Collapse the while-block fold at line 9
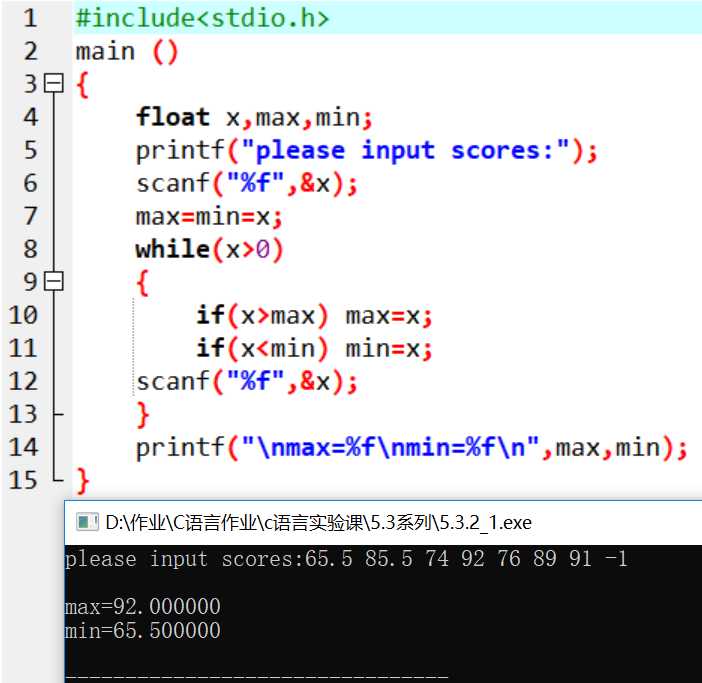This screenshot has width=702, height=683. (54, 281)
